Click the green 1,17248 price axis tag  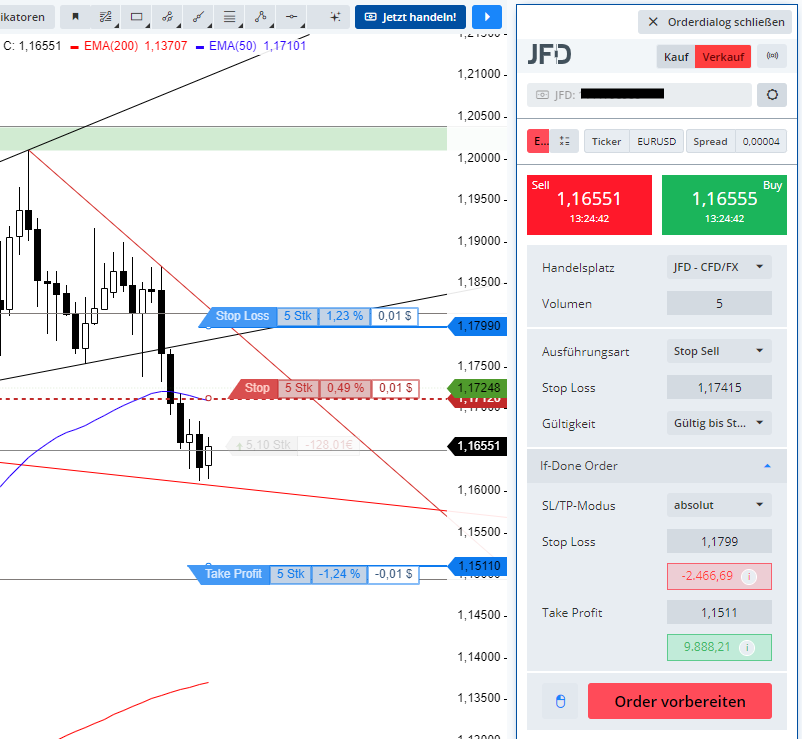pyautogui.click(x=478, y=388)
